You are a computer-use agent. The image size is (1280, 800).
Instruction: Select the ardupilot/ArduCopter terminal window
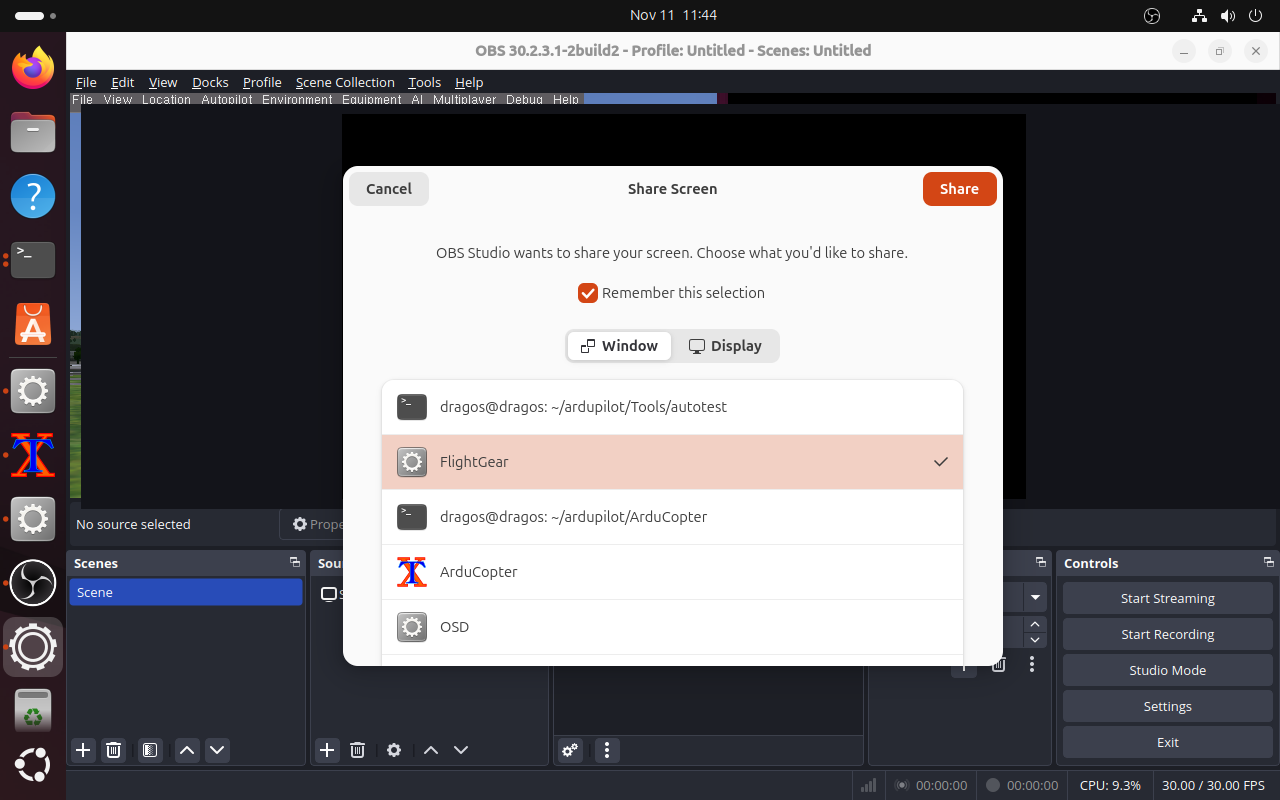point(672,517)
